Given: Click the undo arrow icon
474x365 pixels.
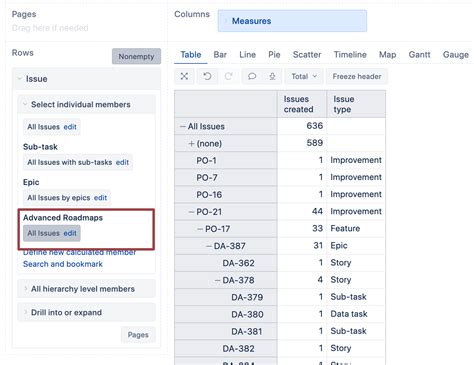Looking at the screenshot, I should click(207, 76).
